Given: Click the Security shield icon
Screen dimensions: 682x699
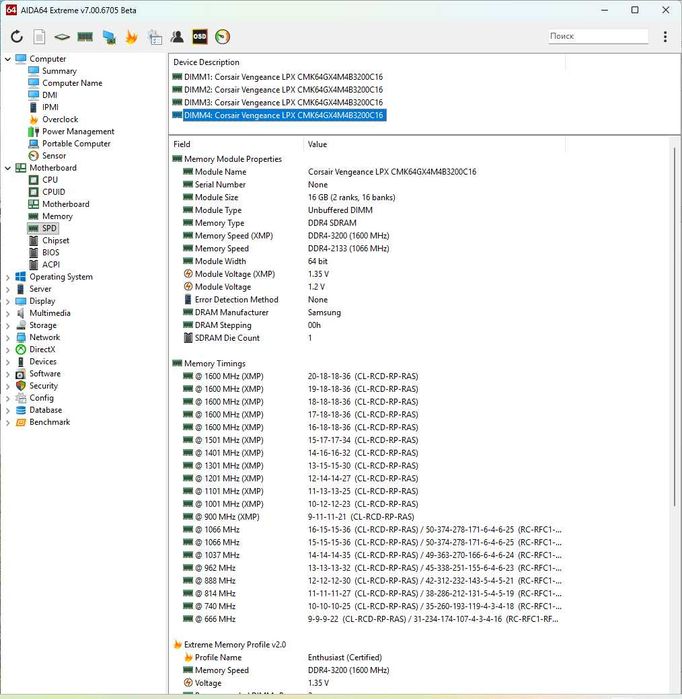Looking at the screenshot, I should pos(21,386).
